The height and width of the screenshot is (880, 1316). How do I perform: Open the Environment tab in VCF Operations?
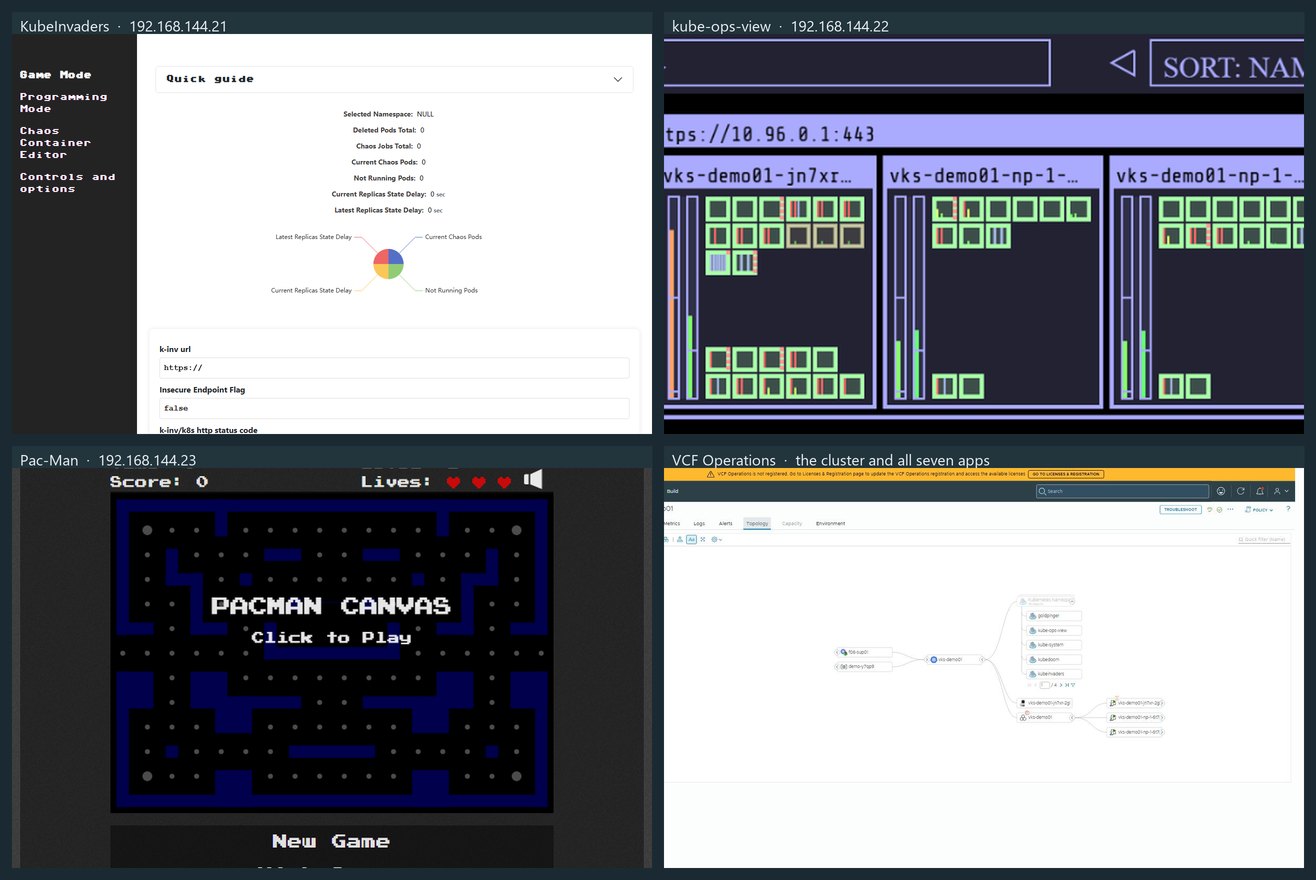pos(830,523)
